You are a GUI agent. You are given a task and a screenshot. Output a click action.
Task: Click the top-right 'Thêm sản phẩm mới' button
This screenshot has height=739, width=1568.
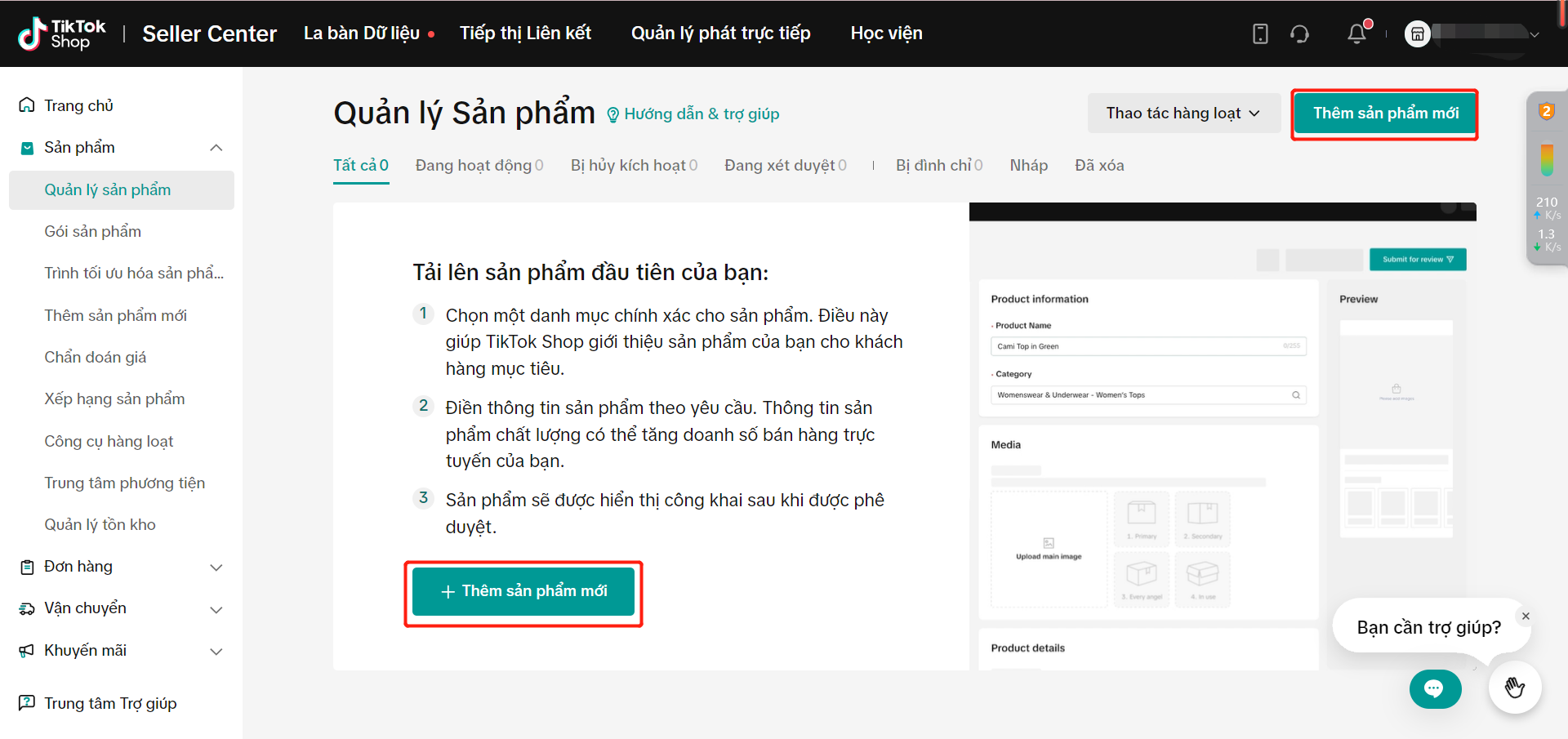point(1385,113)
